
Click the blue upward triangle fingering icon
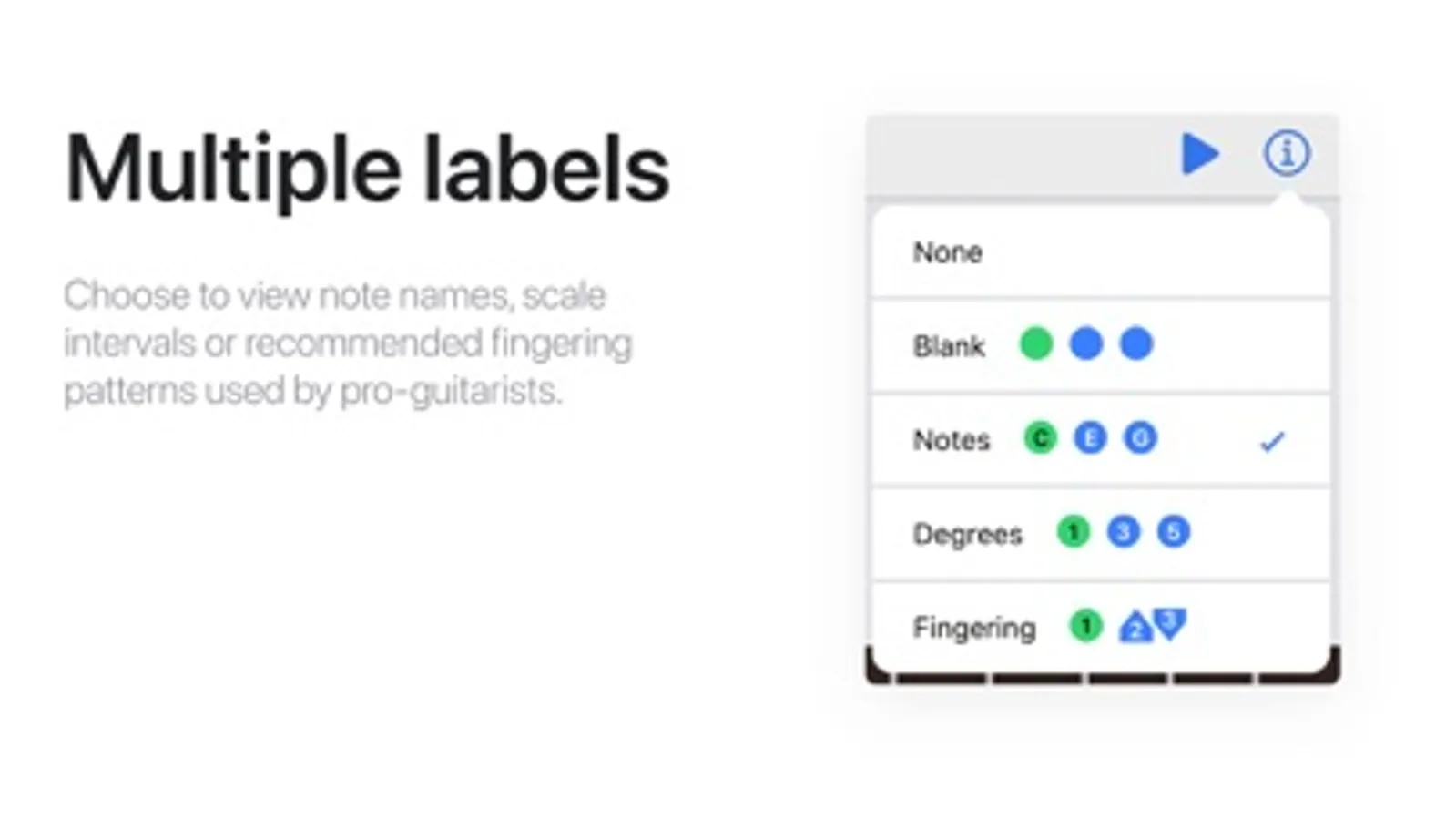[1135, 628]
